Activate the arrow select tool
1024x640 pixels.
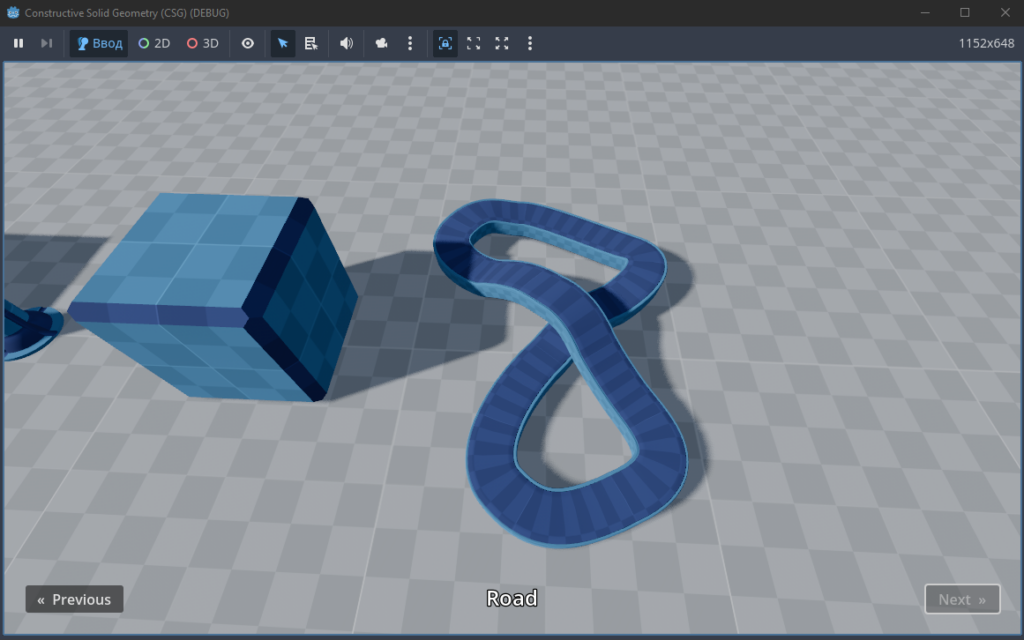coord(283,43)
